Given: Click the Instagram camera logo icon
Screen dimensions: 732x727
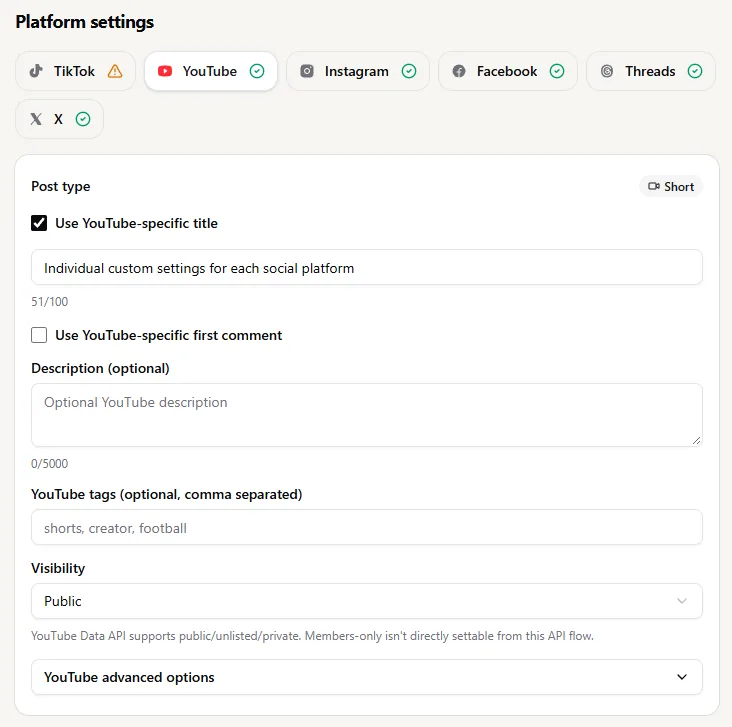Looking at the screenshot, I should pyautogui.click(x=307, y=71).
